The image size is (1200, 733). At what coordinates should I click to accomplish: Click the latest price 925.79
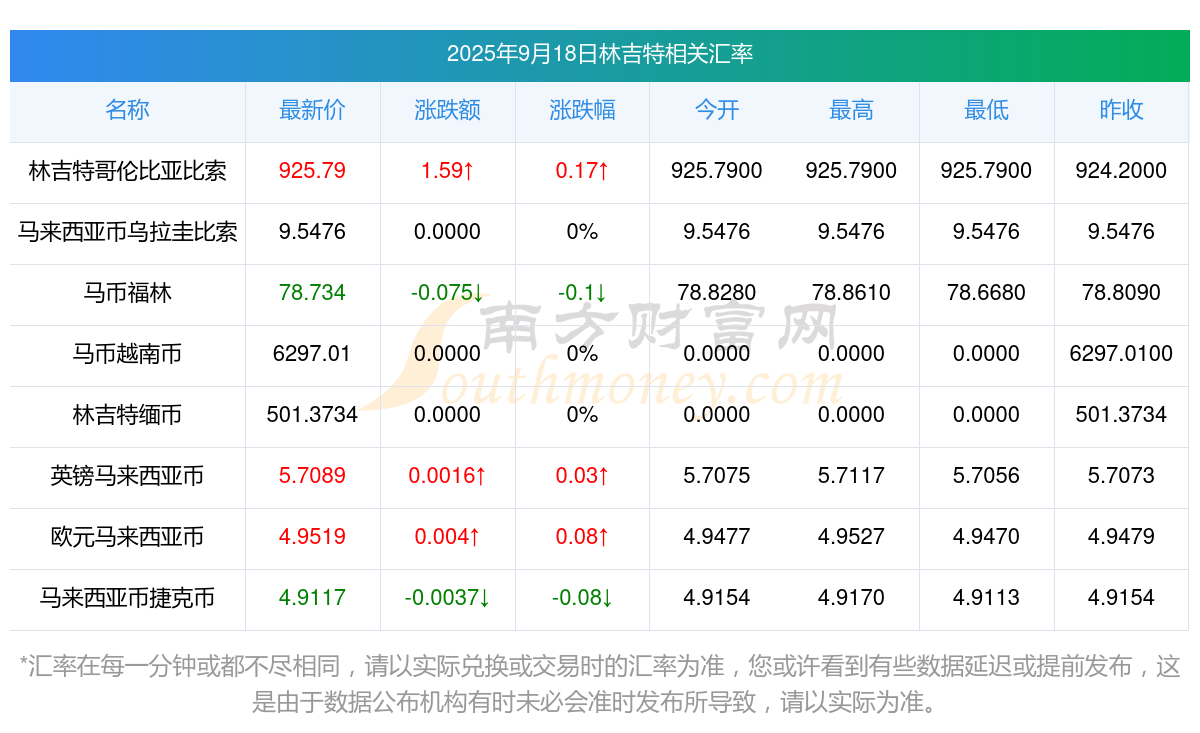click(312, 171)
